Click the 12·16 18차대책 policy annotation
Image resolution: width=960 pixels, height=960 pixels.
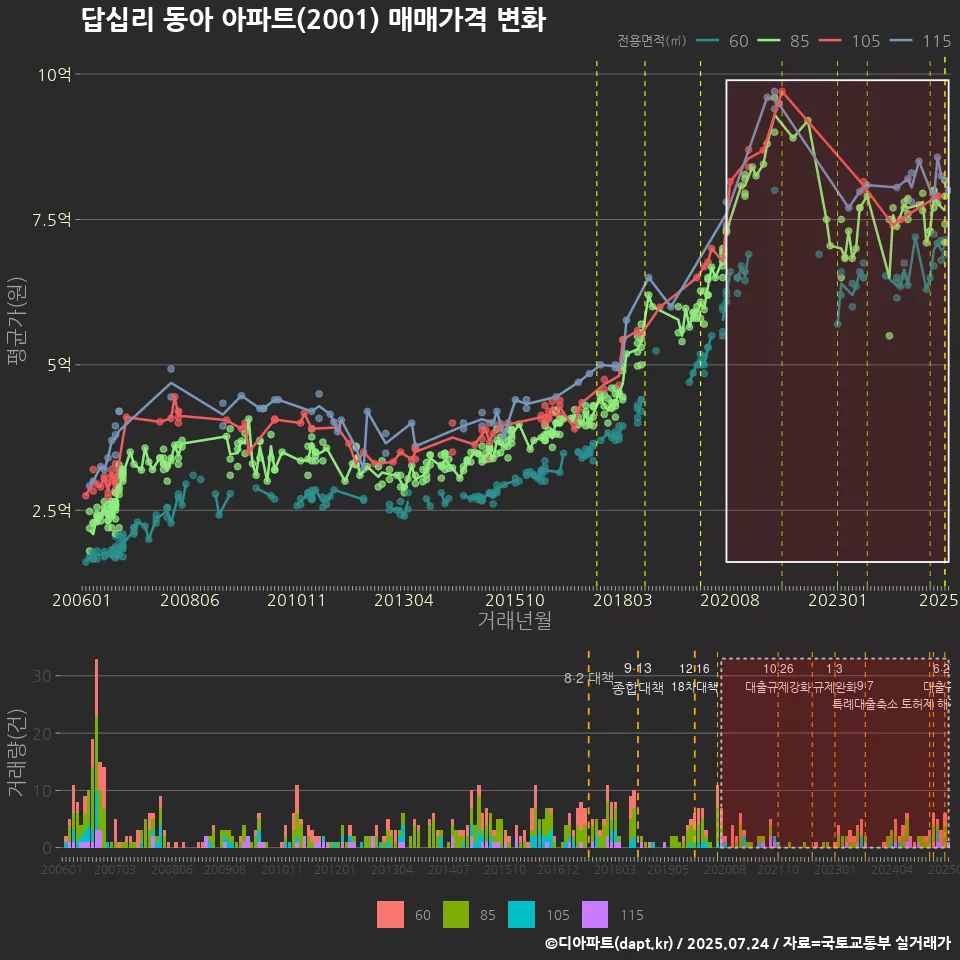pos(694,678)
